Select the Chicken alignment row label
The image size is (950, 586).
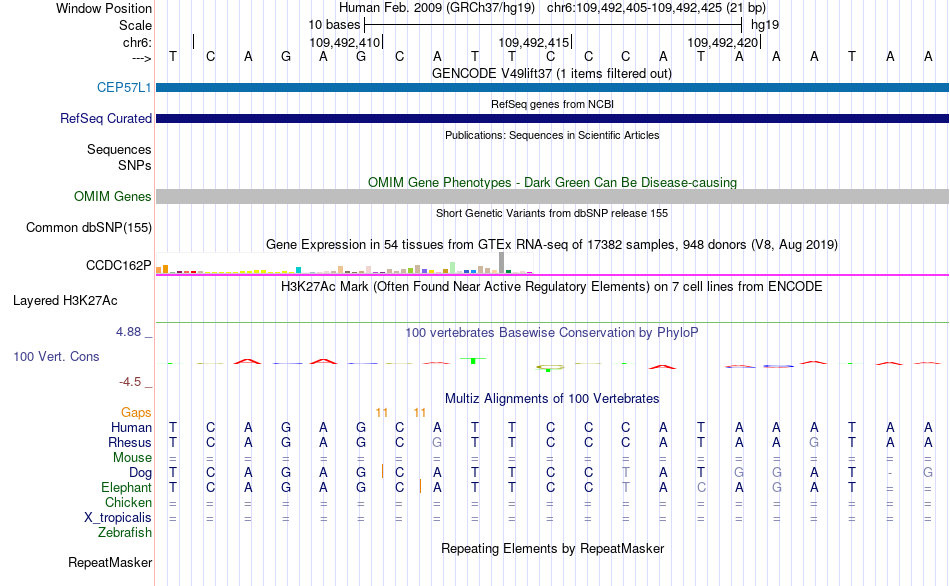tap(128, 502)
